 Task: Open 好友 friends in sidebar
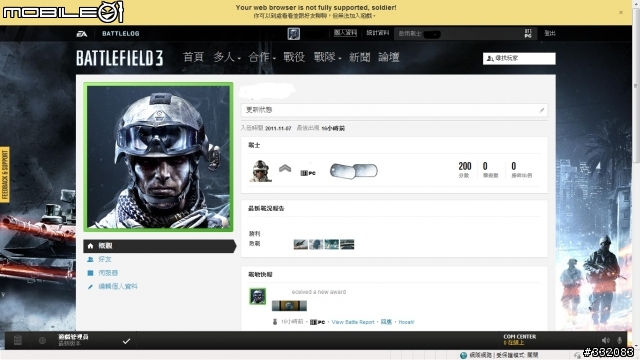[x=105, y=259]
